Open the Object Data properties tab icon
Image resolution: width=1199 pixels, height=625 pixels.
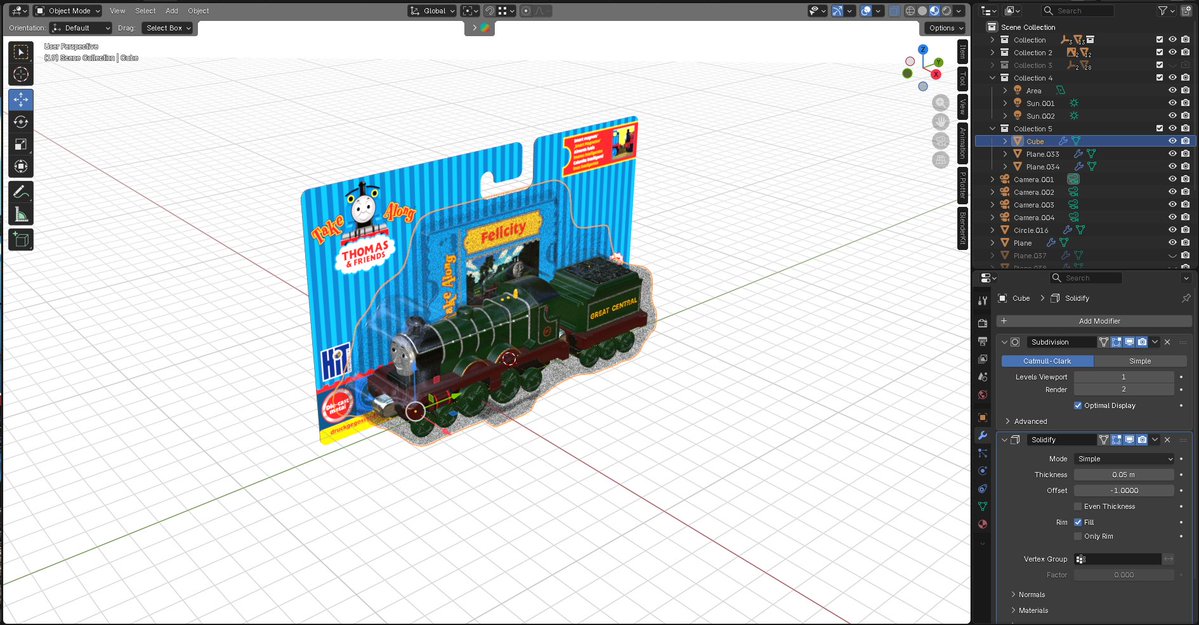click(983, 506)
